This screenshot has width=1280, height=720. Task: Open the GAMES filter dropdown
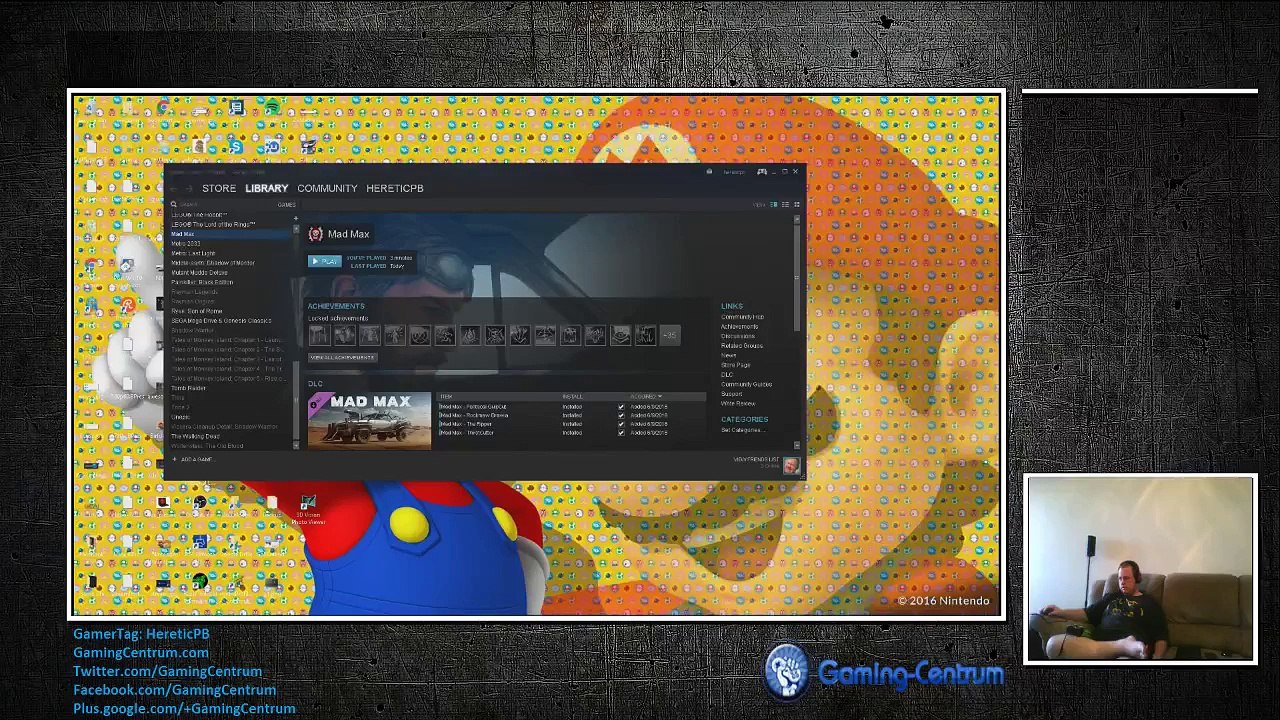coord(286,205)
